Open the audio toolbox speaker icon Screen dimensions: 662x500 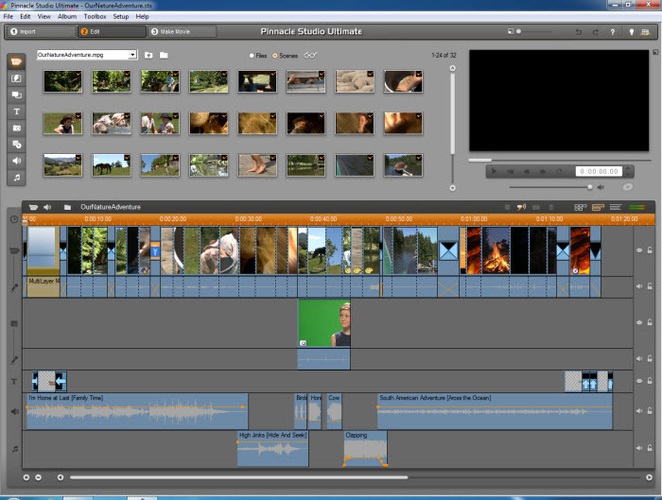47,207
